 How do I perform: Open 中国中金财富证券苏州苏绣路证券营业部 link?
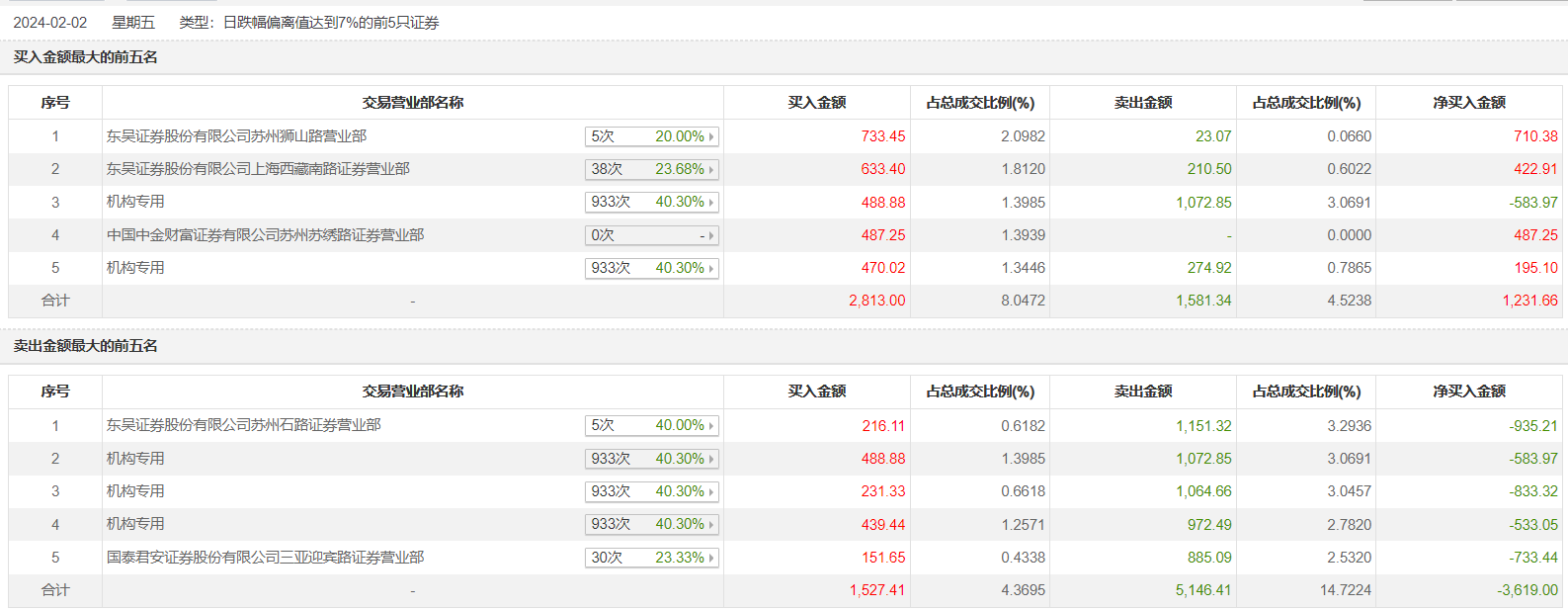pos(265,235)
